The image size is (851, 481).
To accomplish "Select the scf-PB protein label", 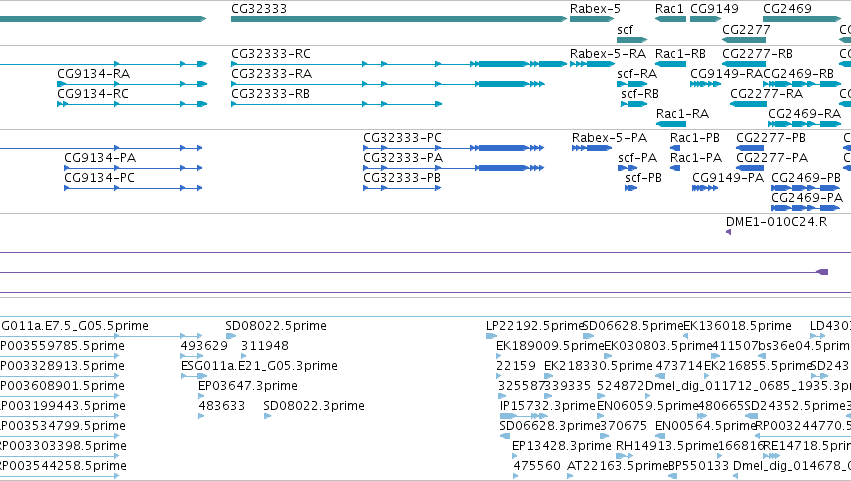I will coord(643,178).
